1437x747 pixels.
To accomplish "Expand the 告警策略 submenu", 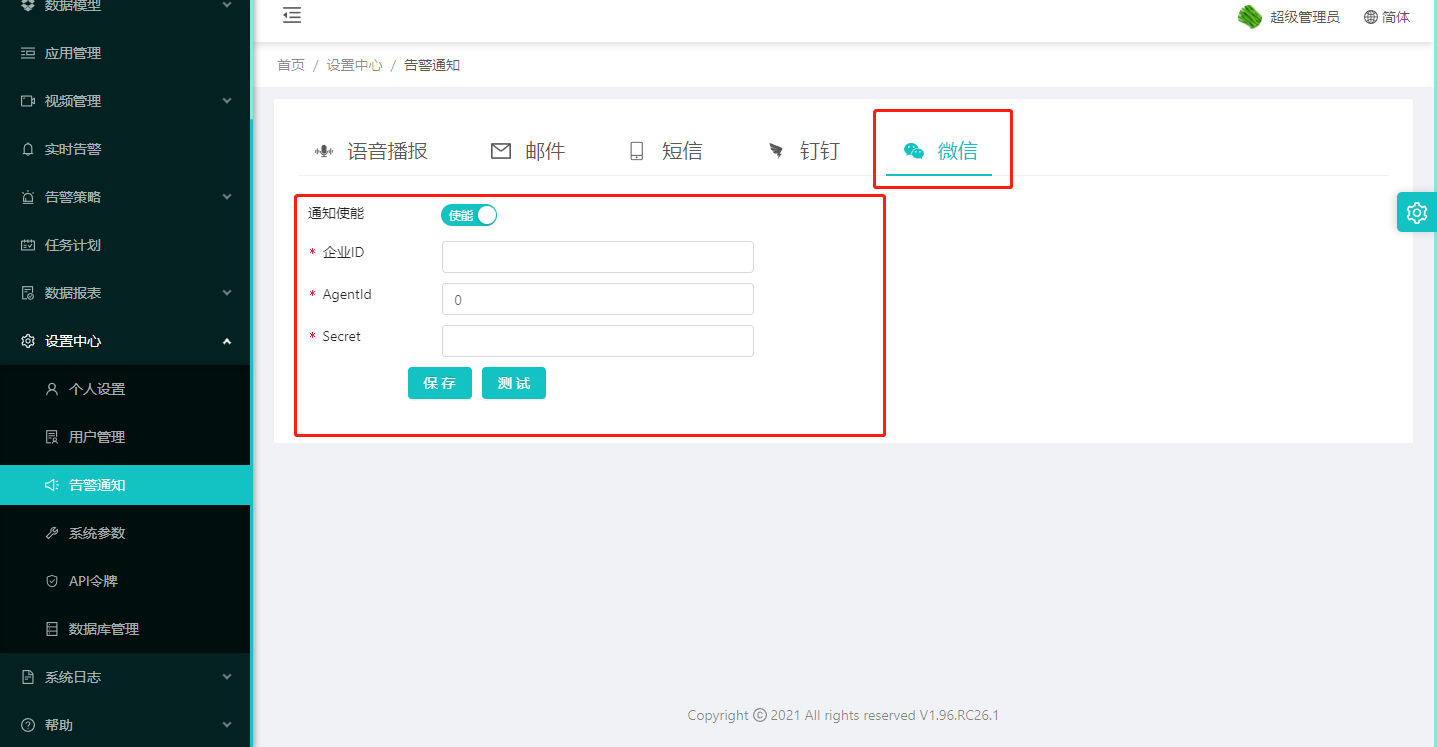I will [226, 197].
